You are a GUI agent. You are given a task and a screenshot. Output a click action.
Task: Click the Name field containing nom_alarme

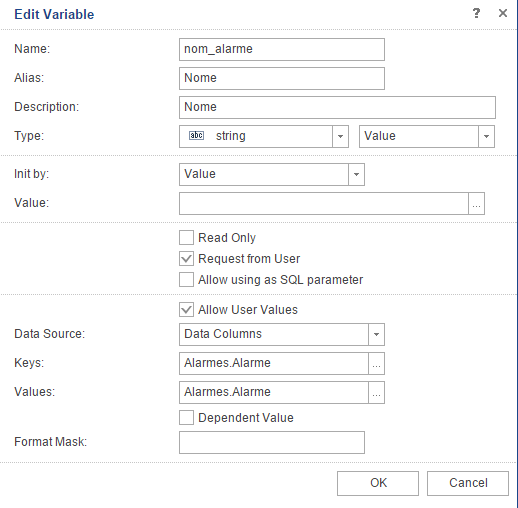point(282,50)
